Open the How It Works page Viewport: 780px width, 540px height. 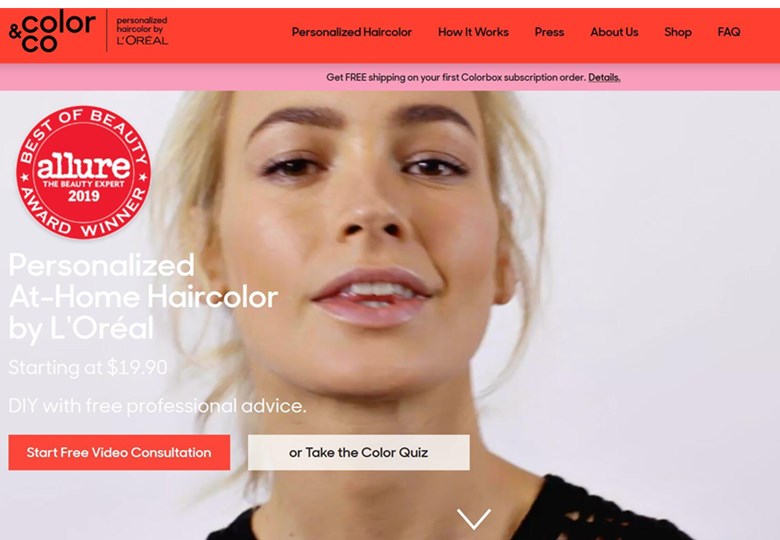(x=473, y=32)
